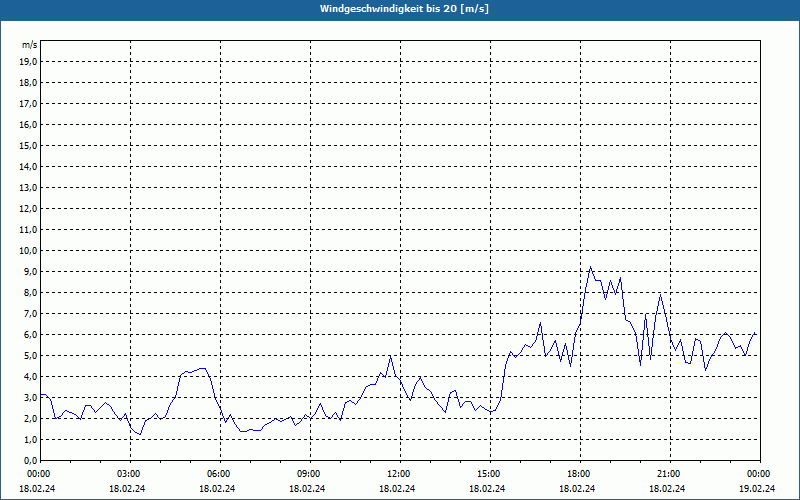
Task: Click the wind speed peak near 18:20
Action: click(590, 267)
